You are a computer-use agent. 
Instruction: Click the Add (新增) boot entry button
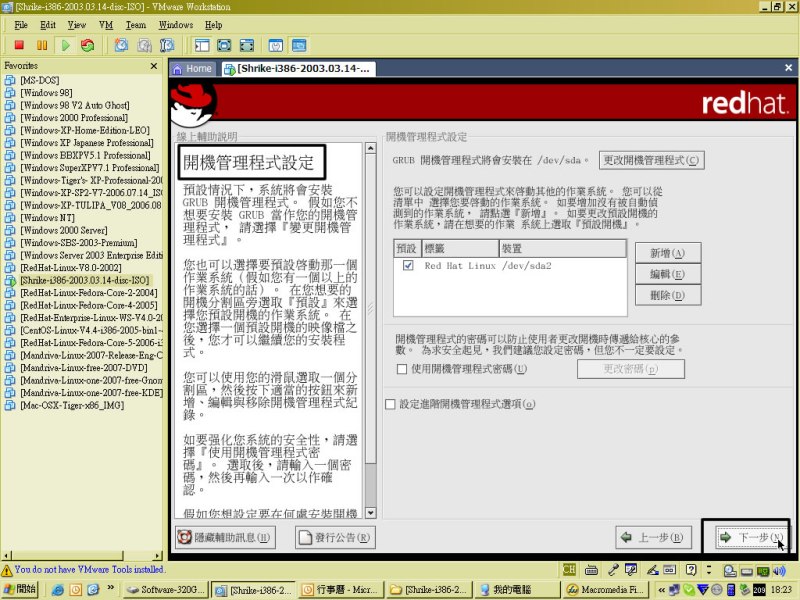point(660,253)
